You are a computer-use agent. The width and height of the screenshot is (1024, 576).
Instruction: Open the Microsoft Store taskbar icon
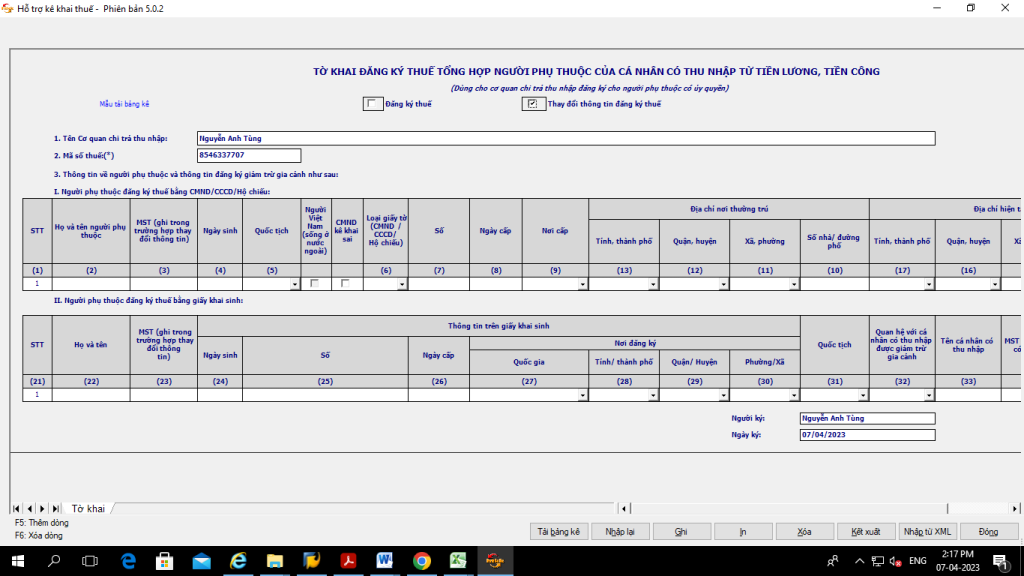click(165, 561)
